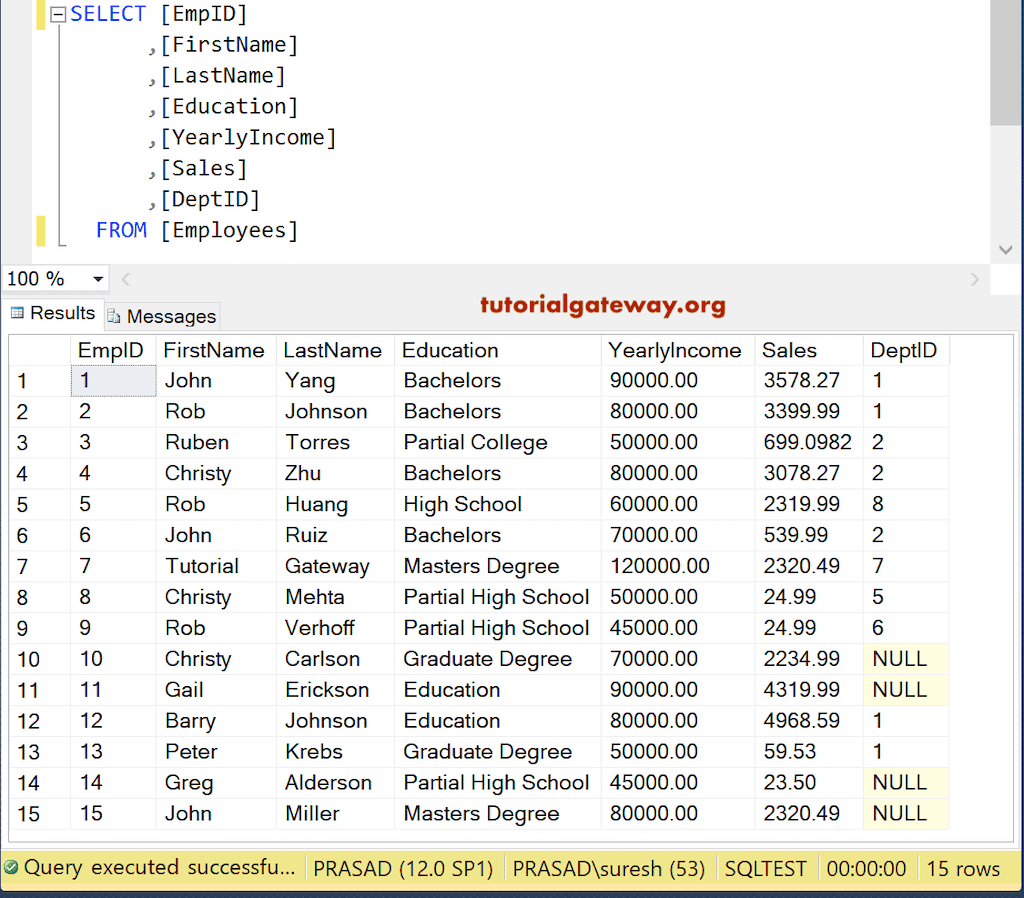Click [YearlyIncome] in the query editor

[x=248, y=138]
